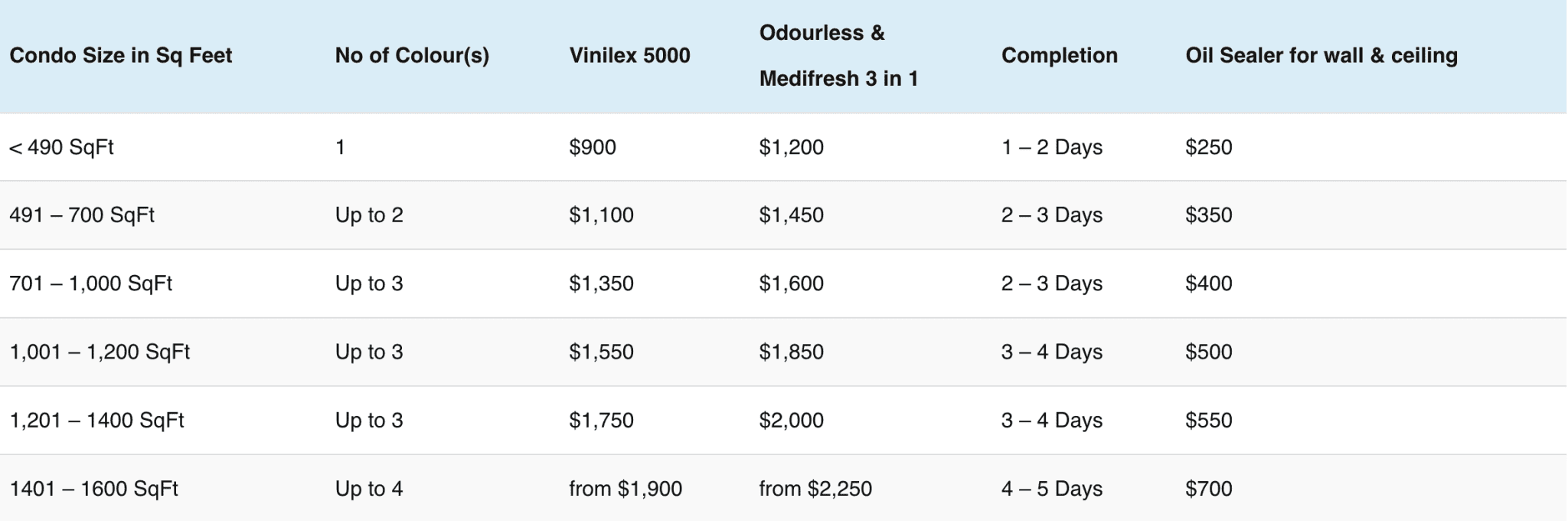Viewport: 1568px width, 521px height.
Task: Click the '491 – 700 SqFt' cell
Action: (x=82, y=215)
